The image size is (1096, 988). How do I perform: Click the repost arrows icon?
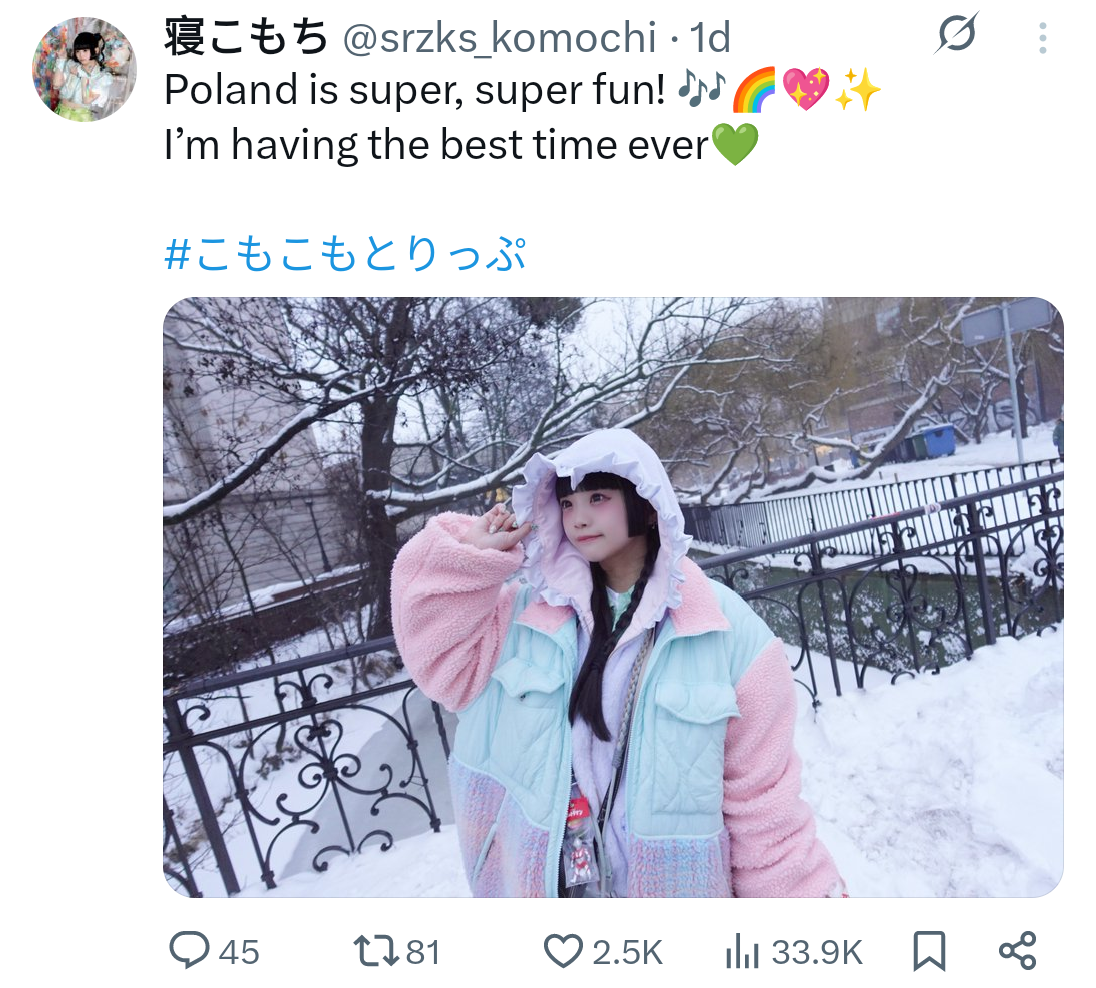[x=375, y=952]
